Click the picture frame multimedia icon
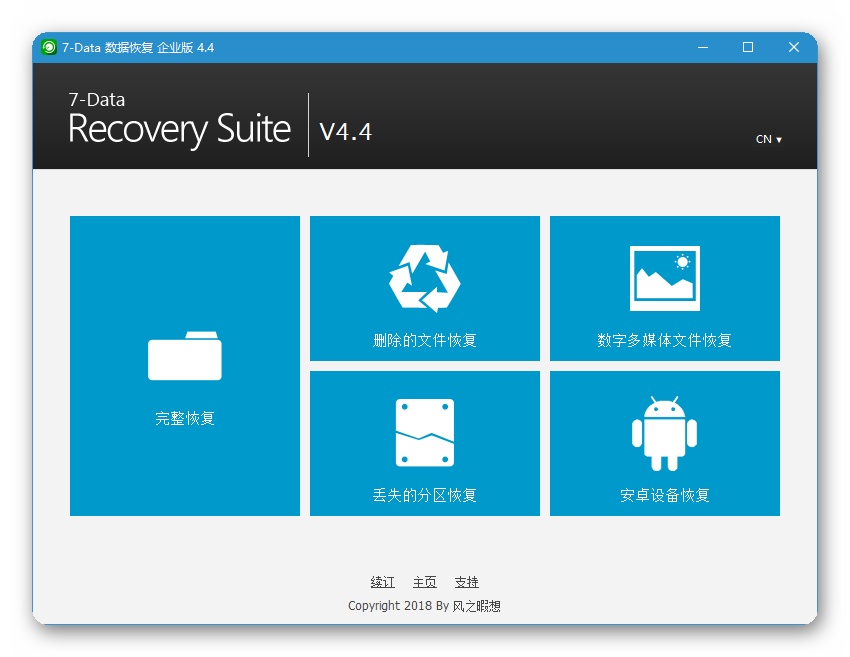This screenshot has width=850, height=657. point(665,278)
